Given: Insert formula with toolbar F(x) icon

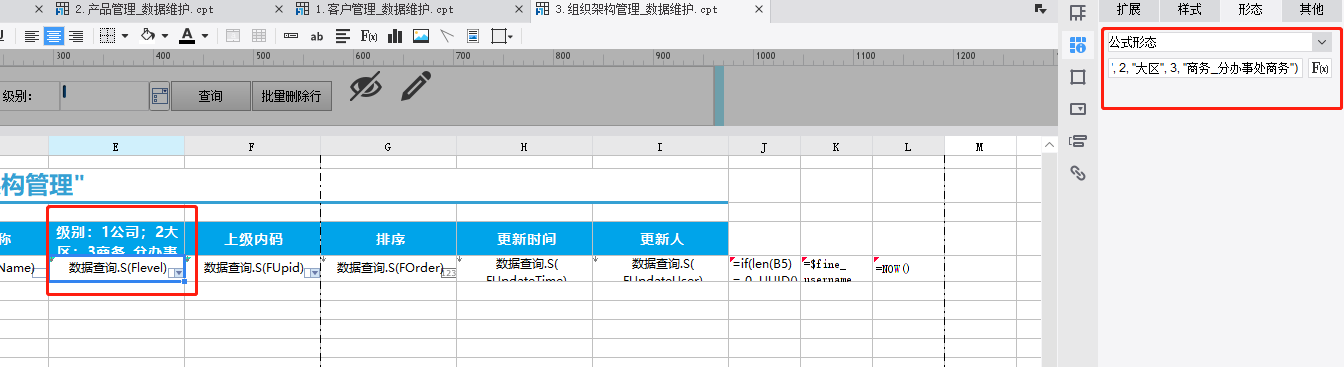Looking at the screenshot, I should 368,36.
